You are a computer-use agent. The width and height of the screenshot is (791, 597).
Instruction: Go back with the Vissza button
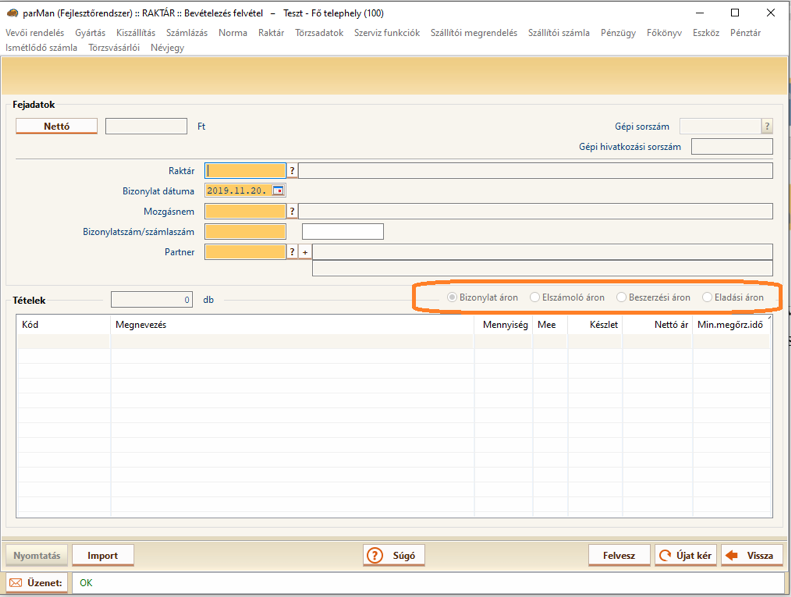(x=751, y=556)
